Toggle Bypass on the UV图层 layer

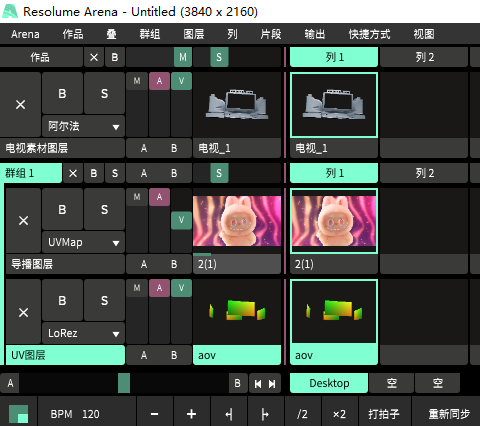(x=62, y=300)
